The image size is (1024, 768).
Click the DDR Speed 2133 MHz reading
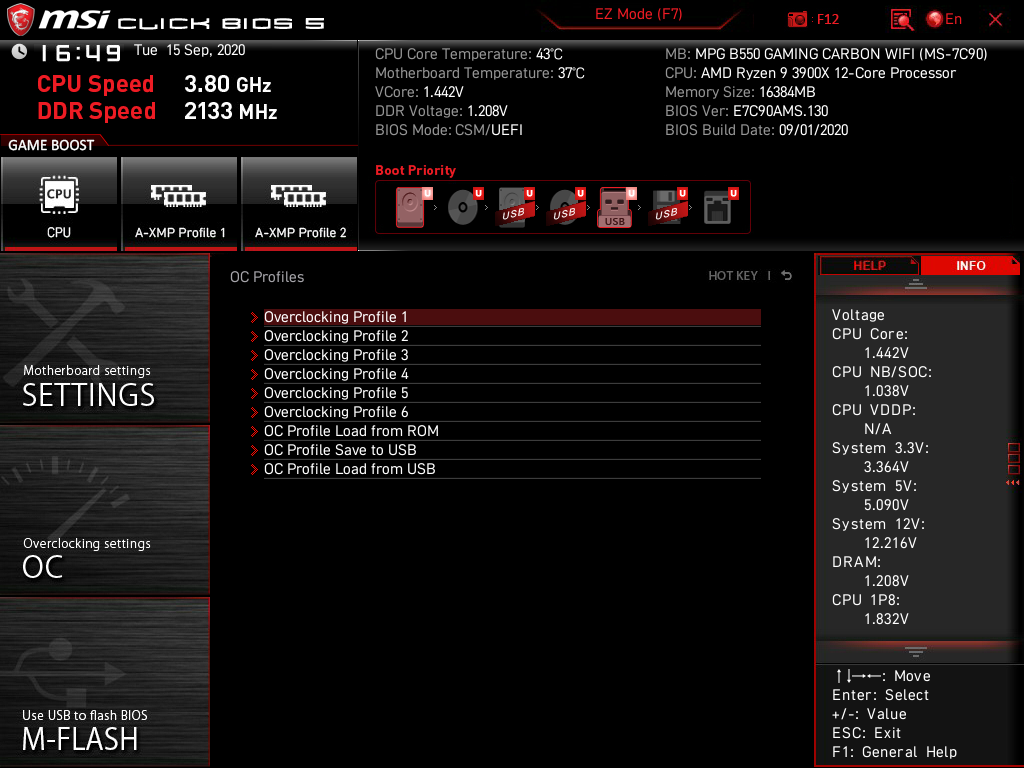pyautogui.click(x=157, y=111)
